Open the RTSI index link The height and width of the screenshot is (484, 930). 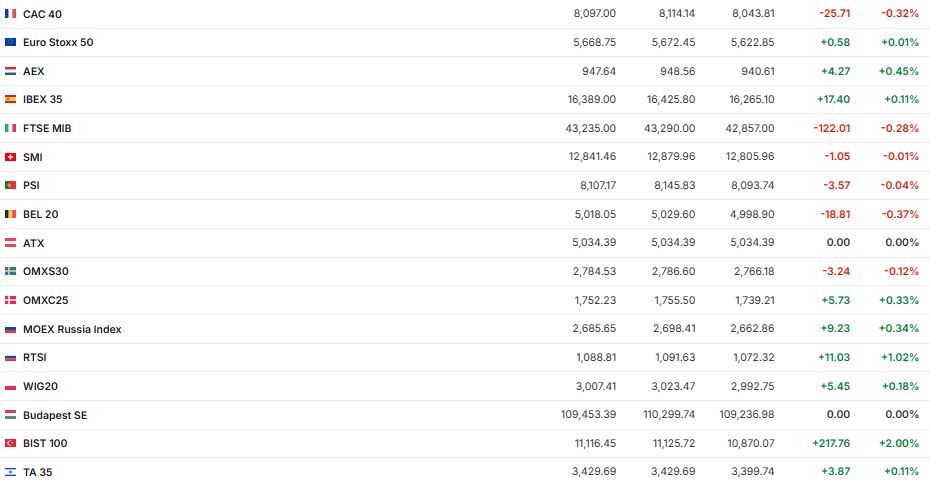point(34,357)
